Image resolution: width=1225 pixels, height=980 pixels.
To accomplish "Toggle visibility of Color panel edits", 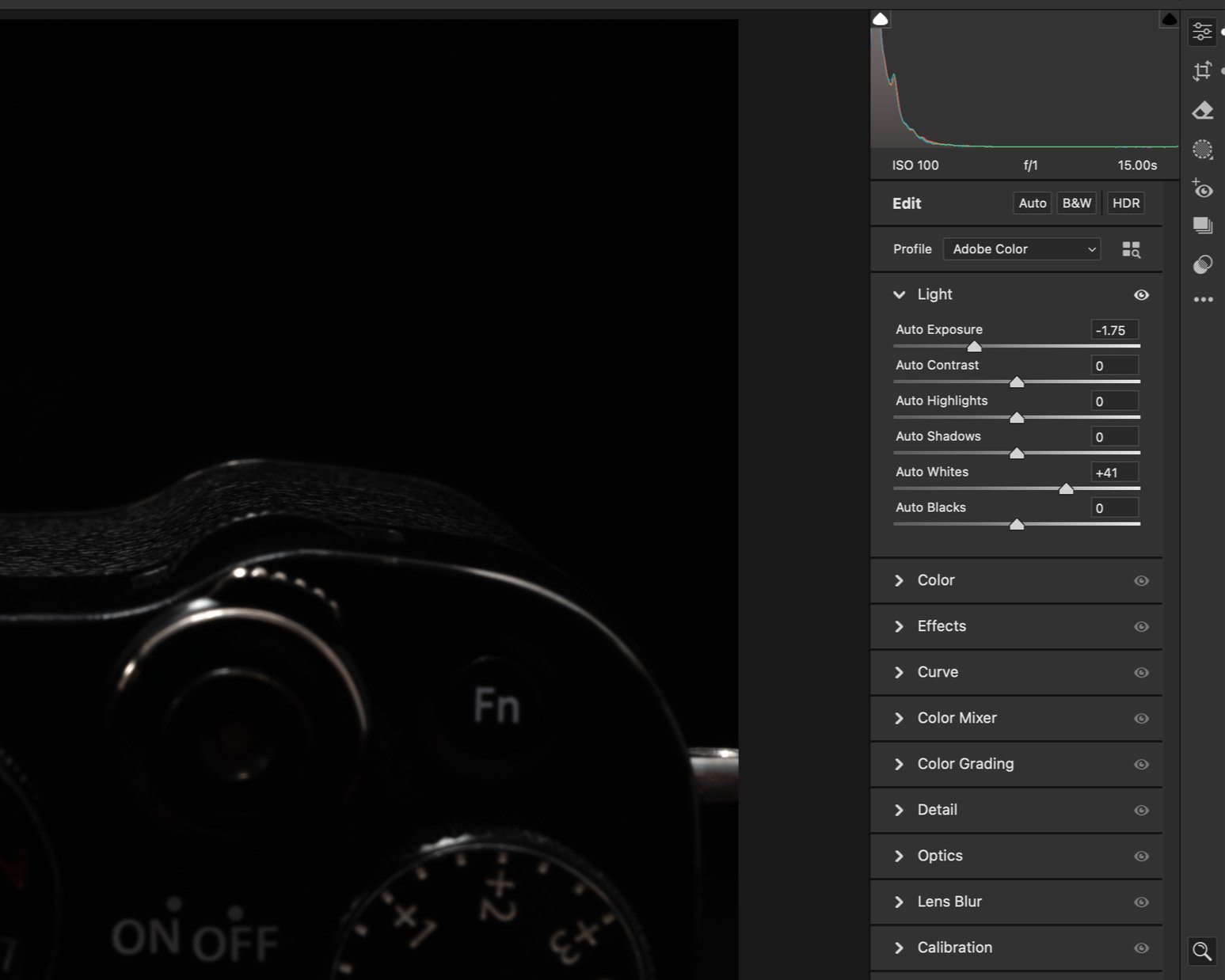I will point(1141,580).
